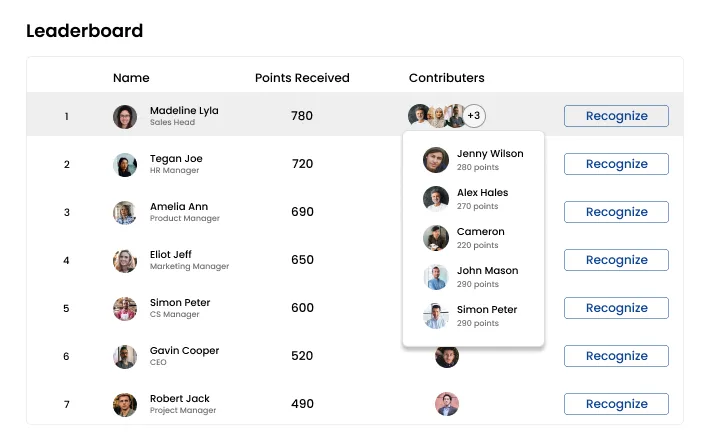The width and height of the screenshot is (710, 445).
Task: Open Gavin Cooper's profile avatar
Action: coord(125,356)
